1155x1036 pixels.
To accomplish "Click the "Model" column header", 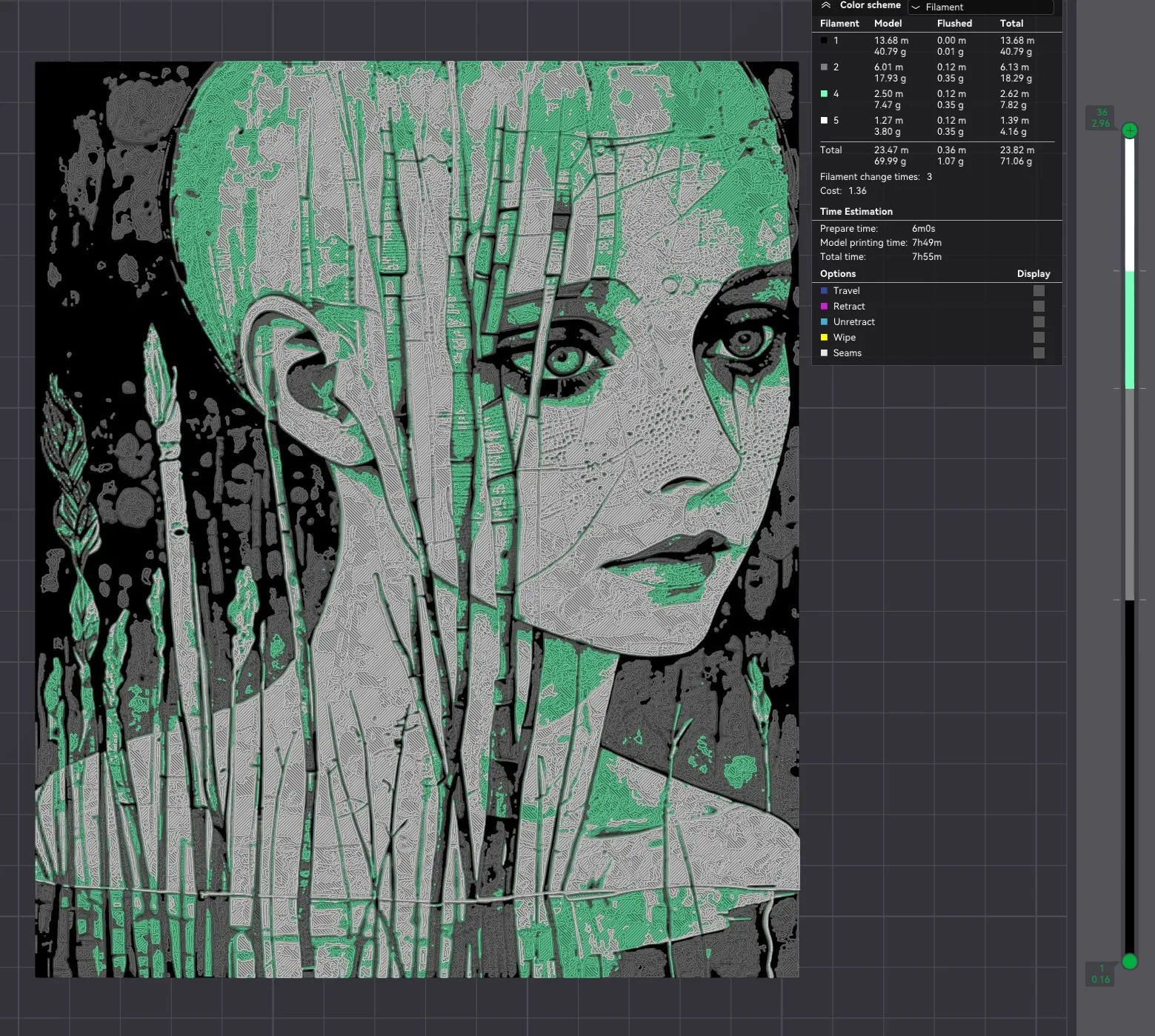I will tap(888, 24).
